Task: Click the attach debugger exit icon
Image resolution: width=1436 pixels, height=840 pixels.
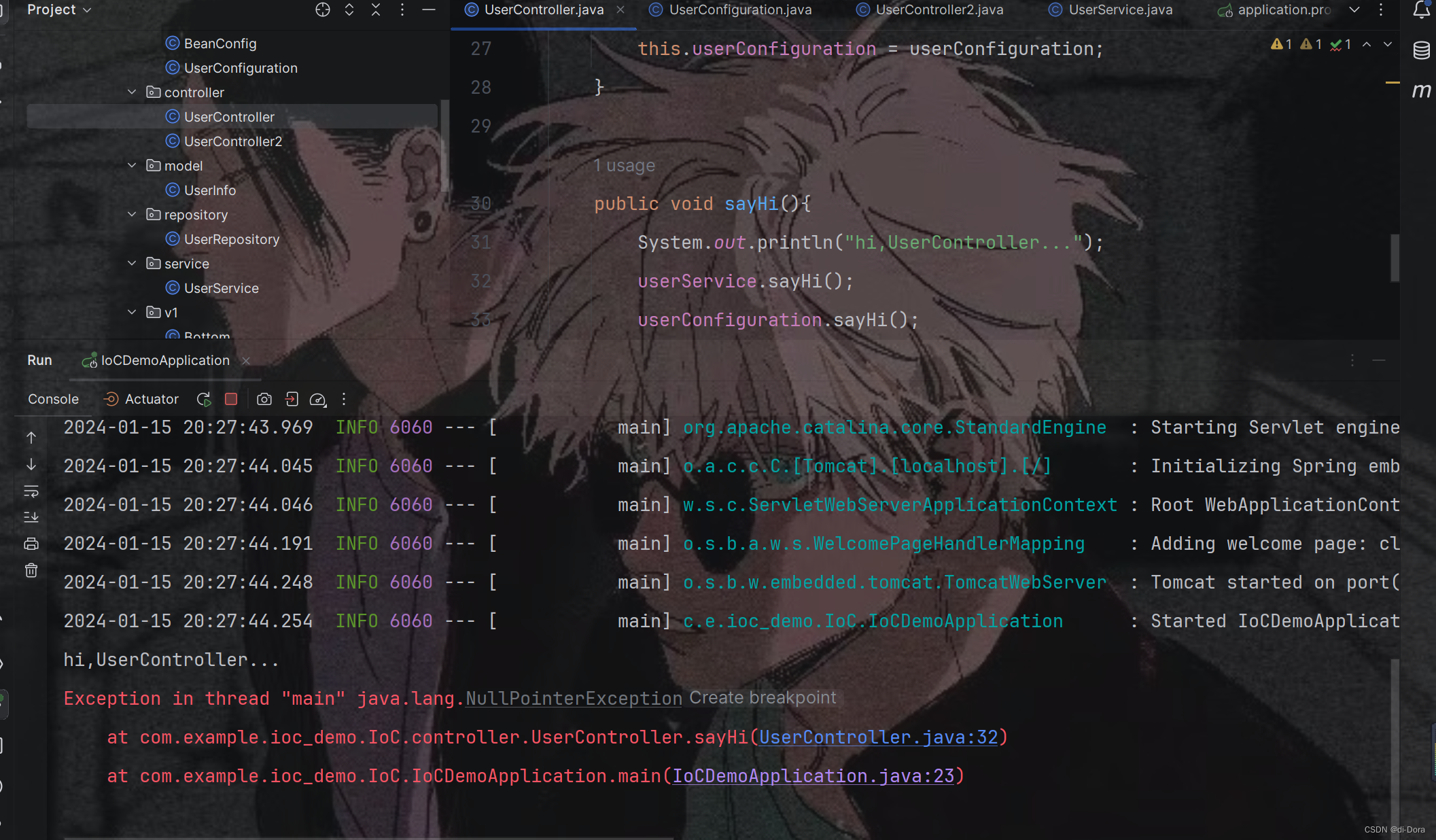Action: tap(292, 399)
